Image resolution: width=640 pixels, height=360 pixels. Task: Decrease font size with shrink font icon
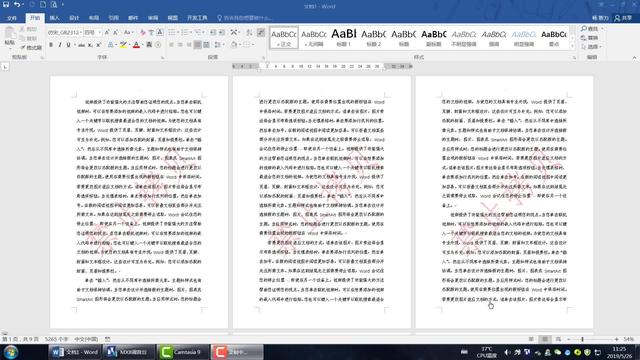click(x=116, y=32)
